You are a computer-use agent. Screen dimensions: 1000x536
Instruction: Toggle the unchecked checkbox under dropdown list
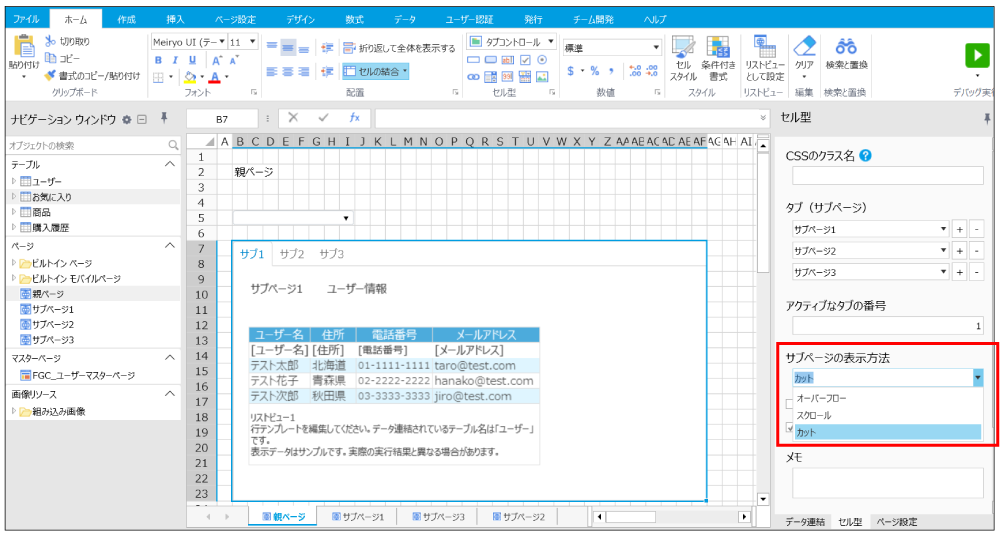point(790,402)
